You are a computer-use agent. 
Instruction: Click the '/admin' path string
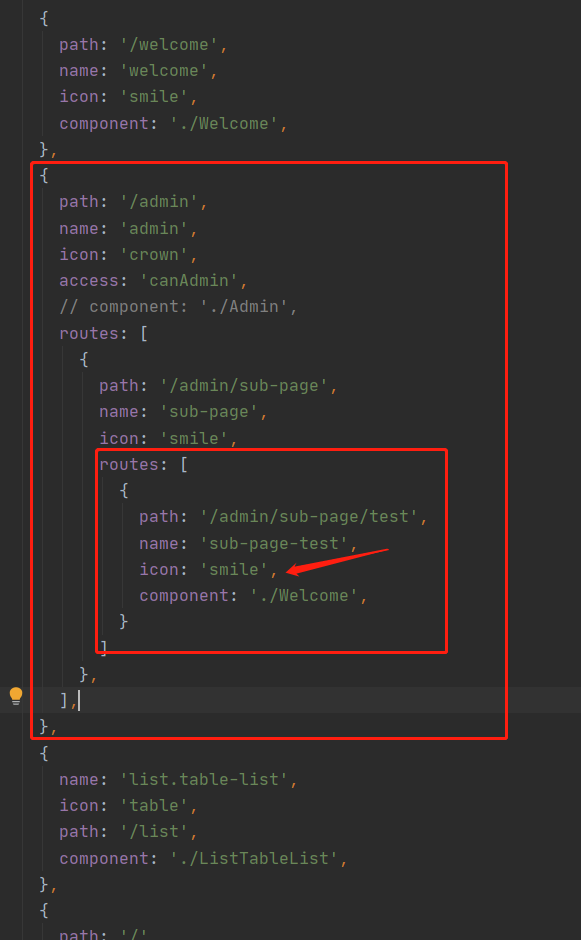tap(159, 202)
